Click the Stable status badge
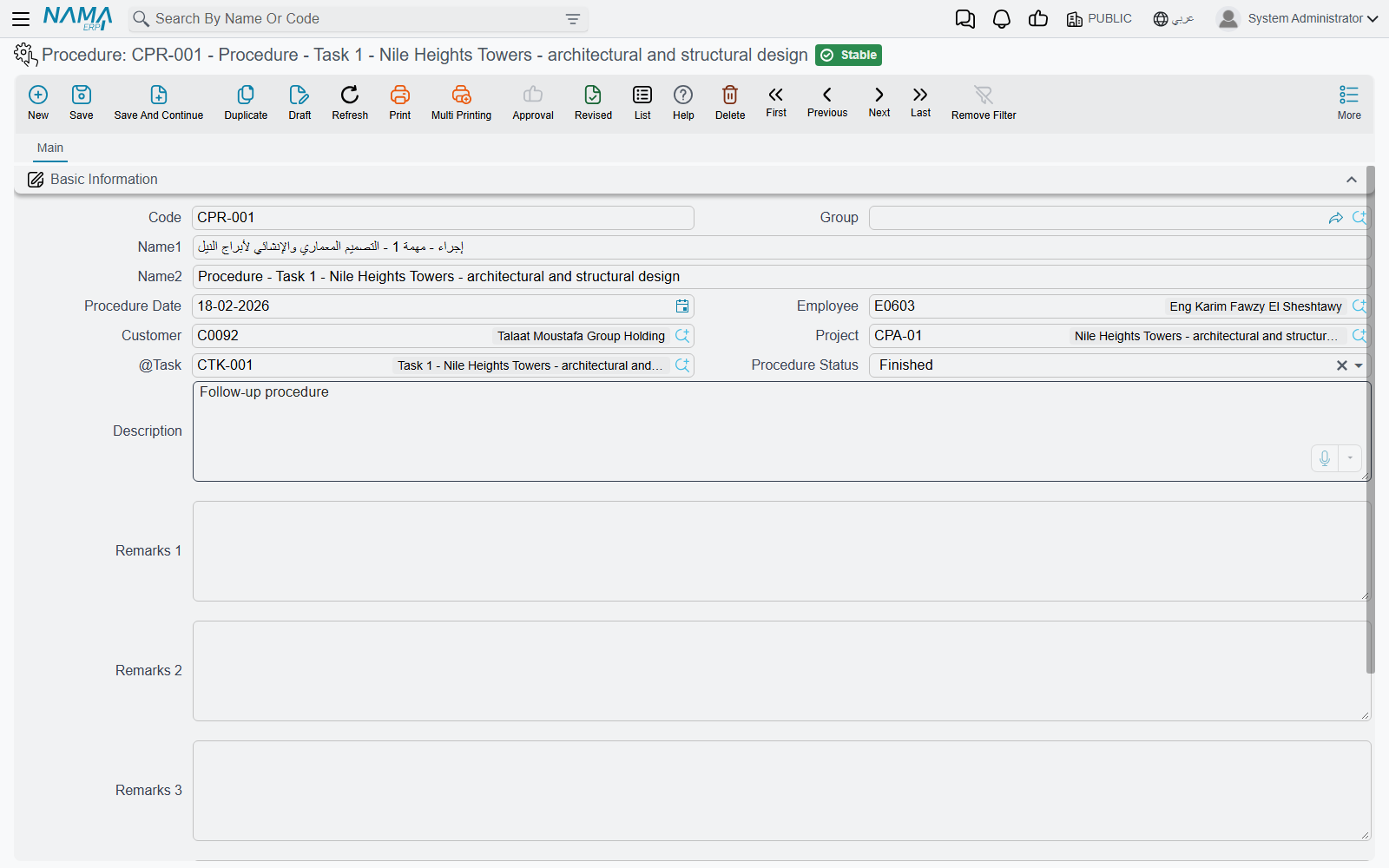 click(x=849, y=55)
